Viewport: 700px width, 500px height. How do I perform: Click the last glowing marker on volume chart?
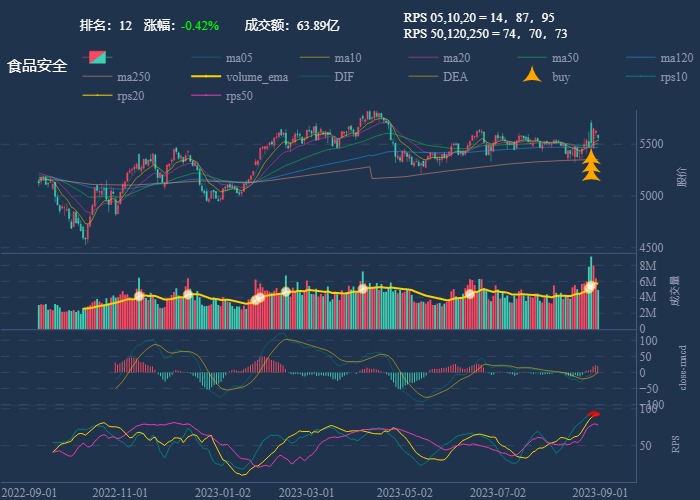click(x=591, y=287)
